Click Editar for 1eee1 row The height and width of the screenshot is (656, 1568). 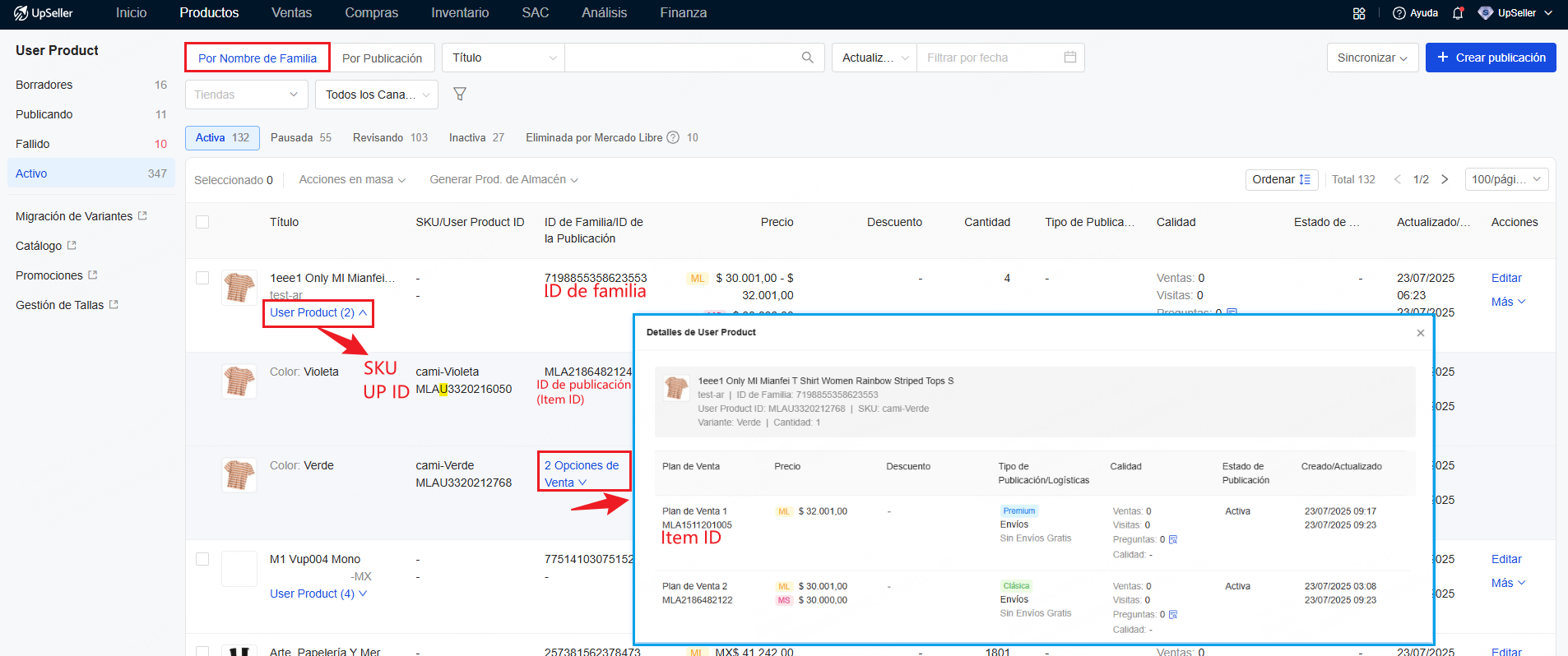point(1506,278)
